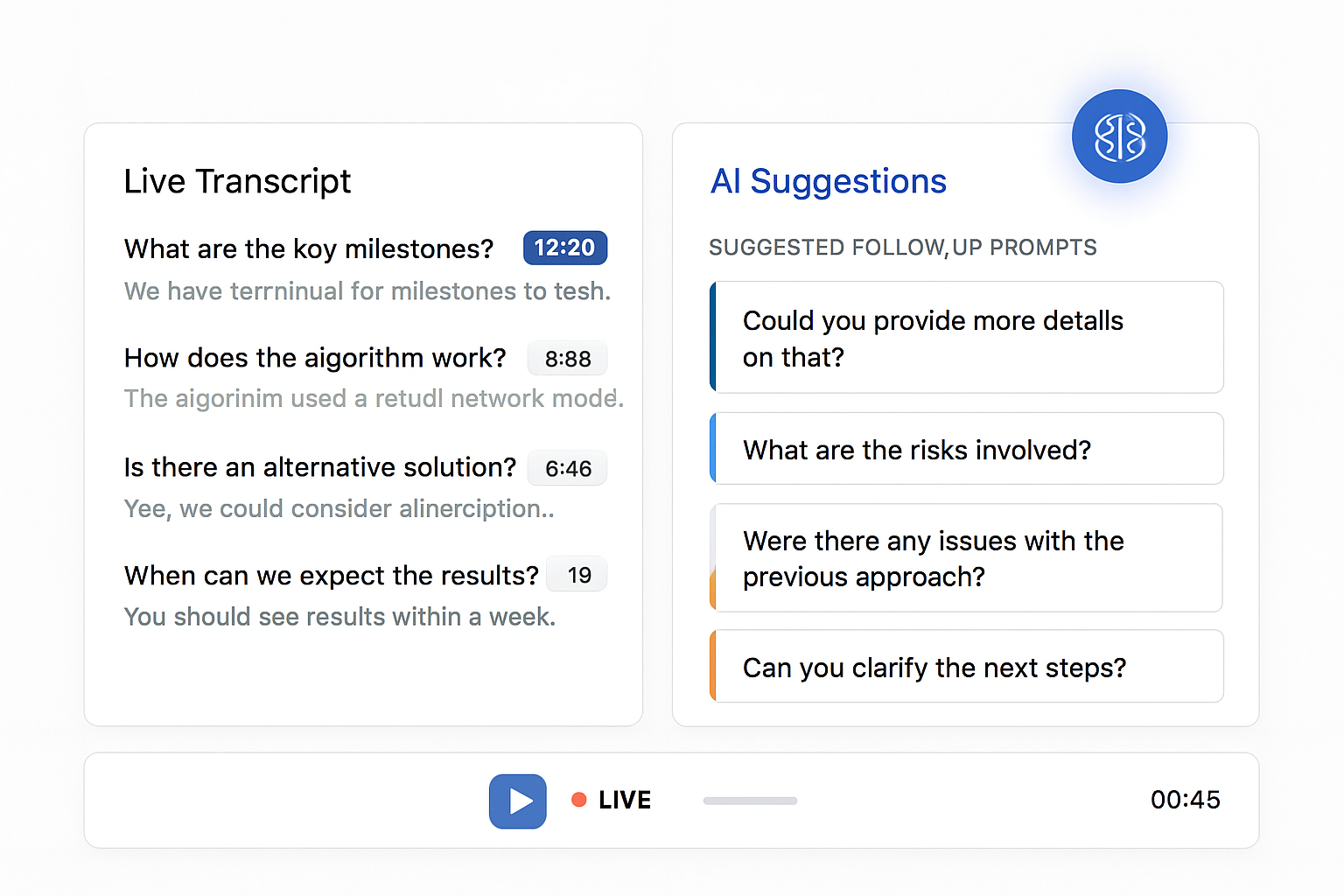Click the AI Suggestions heading

829,182
